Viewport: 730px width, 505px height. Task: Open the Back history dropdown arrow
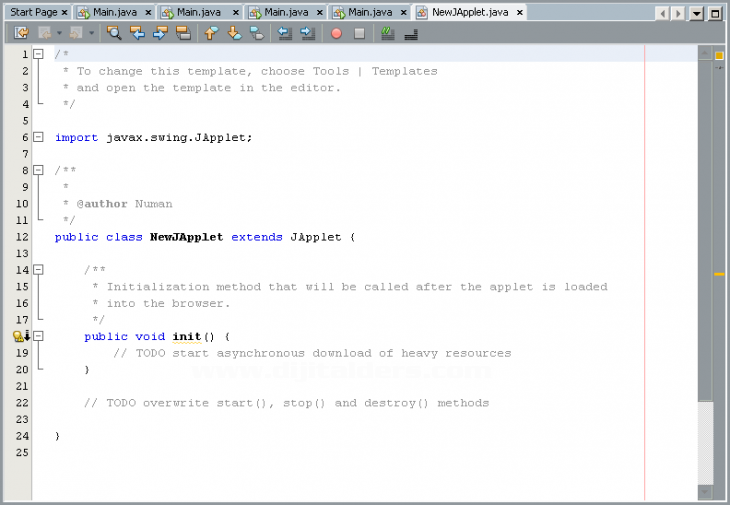59,33
